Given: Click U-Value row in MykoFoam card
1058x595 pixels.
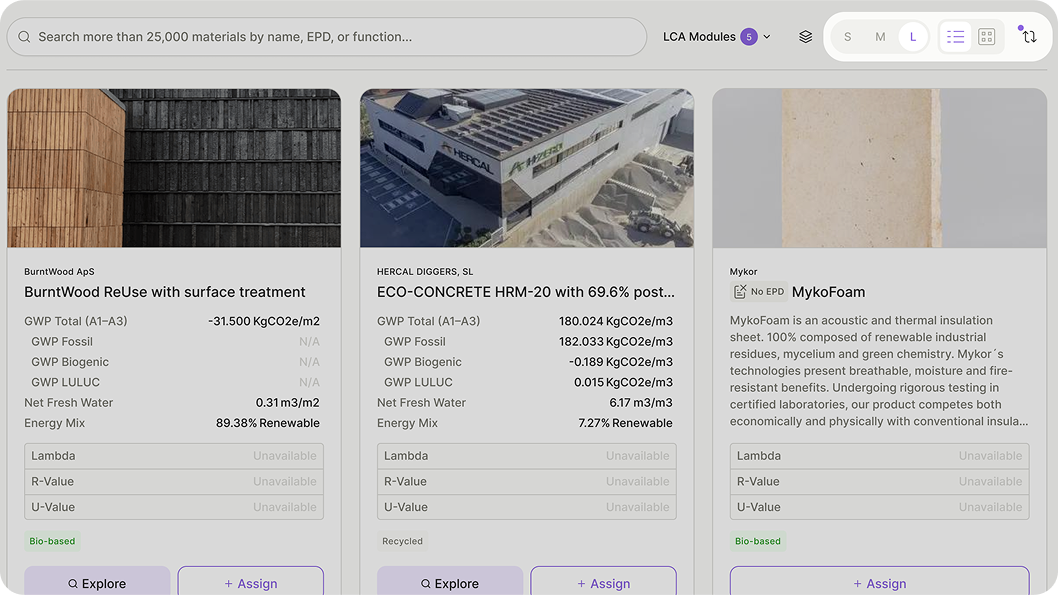Looking at the screenshot, I should [x=879, y=507].
